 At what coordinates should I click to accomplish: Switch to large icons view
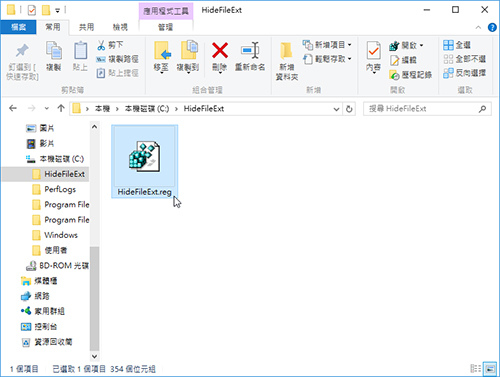[x=490, y=368]
